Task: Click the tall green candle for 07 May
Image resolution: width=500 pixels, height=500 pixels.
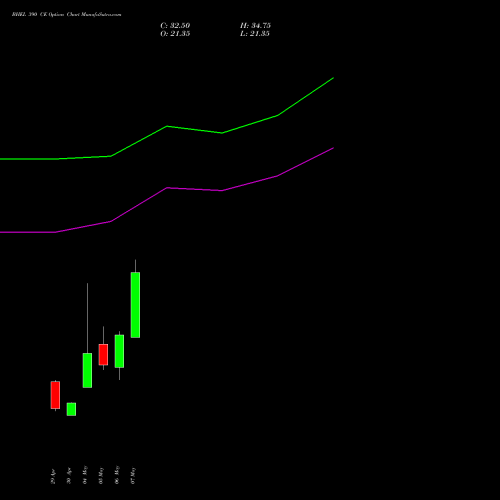Action: [x=135, y=305]
